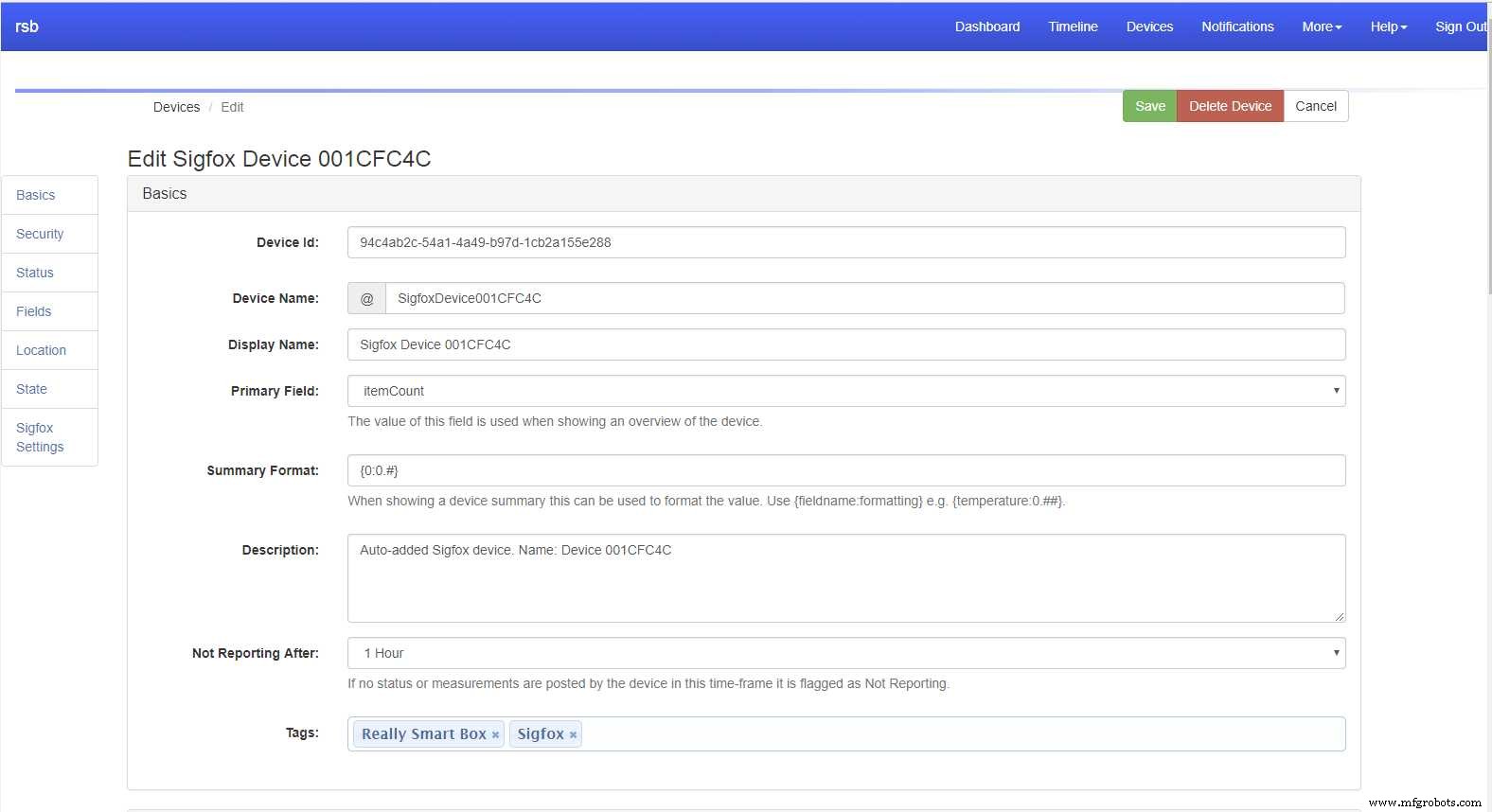The width and height of the screenshot is (1492, 812).
Task: Remove the Sigfox tag
Action: (x=573, y=735)
